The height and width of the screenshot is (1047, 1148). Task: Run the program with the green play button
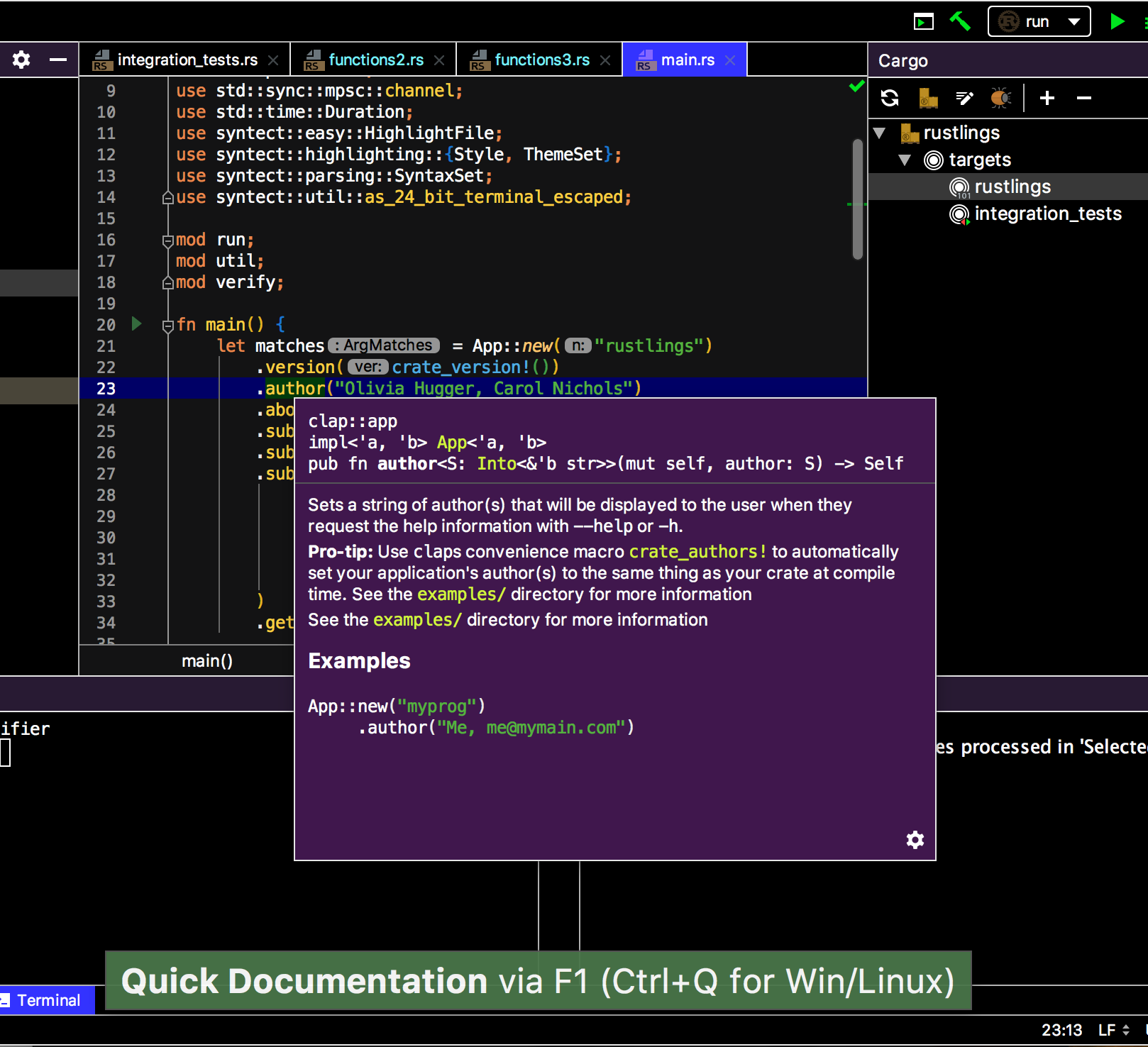(x=1117, y=21)
